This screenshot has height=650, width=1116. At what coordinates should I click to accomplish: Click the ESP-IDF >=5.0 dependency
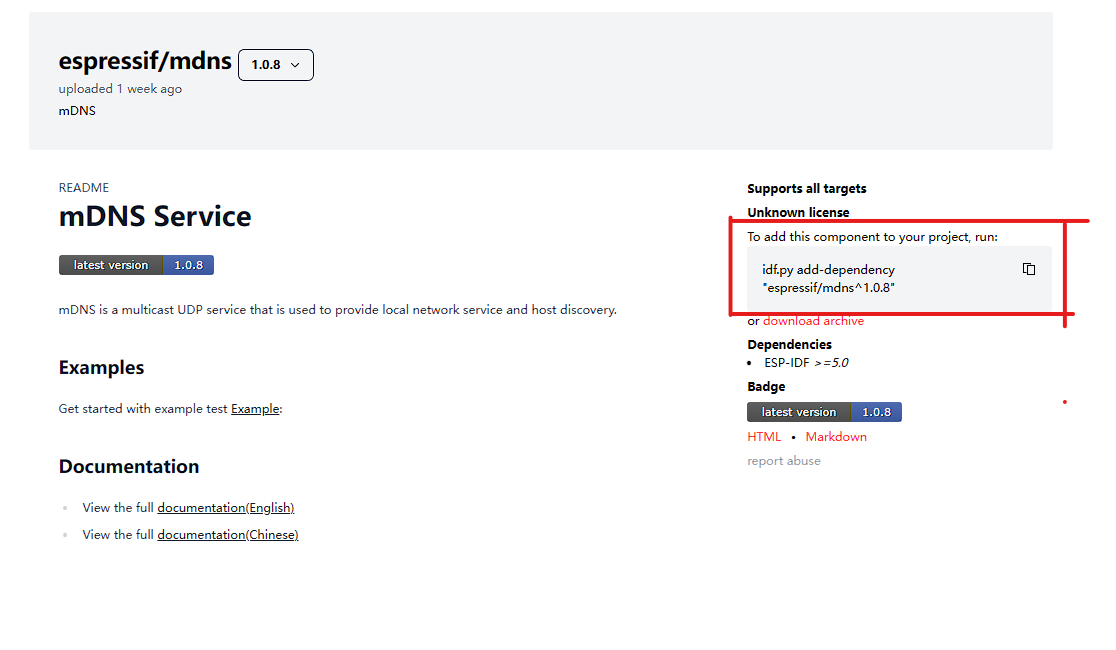pos(806,362)
